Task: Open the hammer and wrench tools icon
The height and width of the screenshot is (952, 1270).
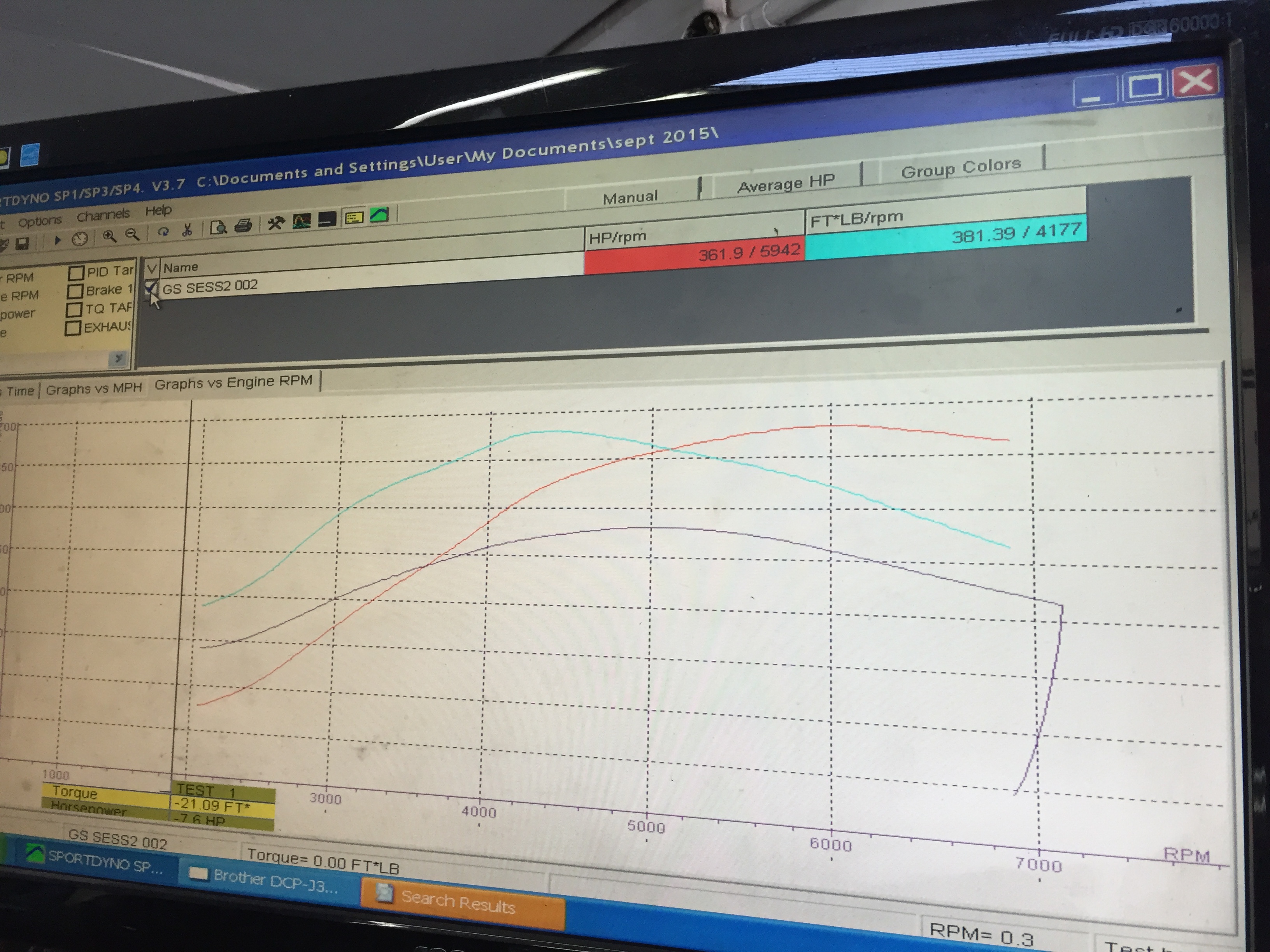Action: click(276, 223)
